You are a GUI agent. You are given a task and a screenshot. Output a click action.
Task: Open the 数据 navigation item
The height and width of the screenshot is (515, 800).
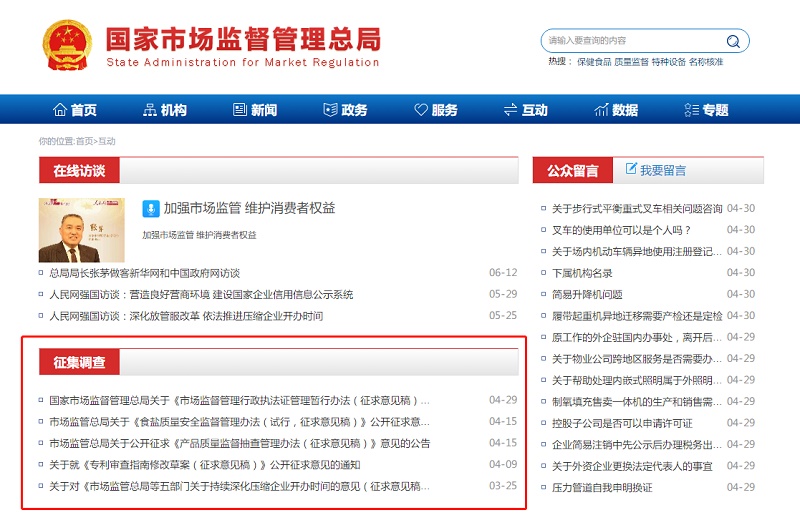[x=615, y=110]
